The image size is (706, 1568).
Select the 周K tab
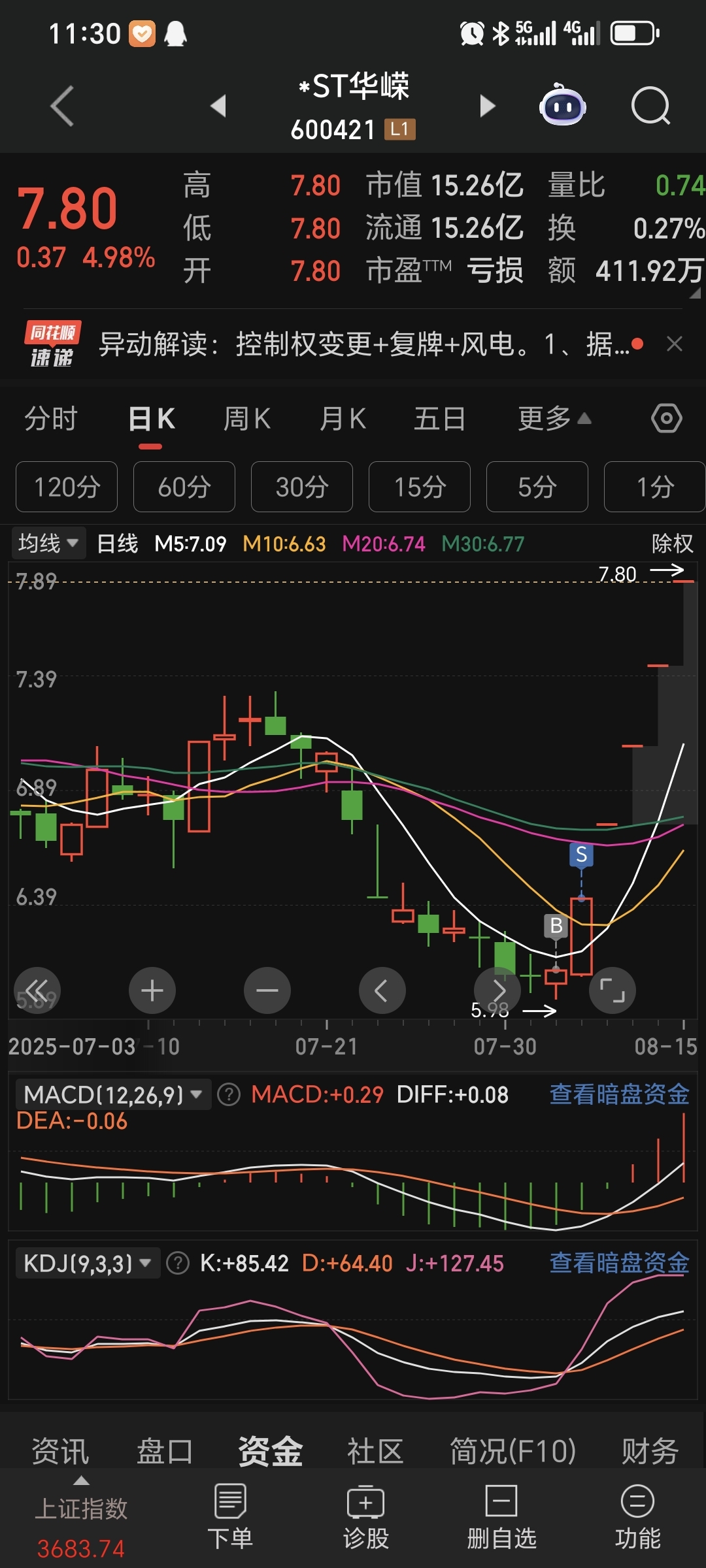247,419
